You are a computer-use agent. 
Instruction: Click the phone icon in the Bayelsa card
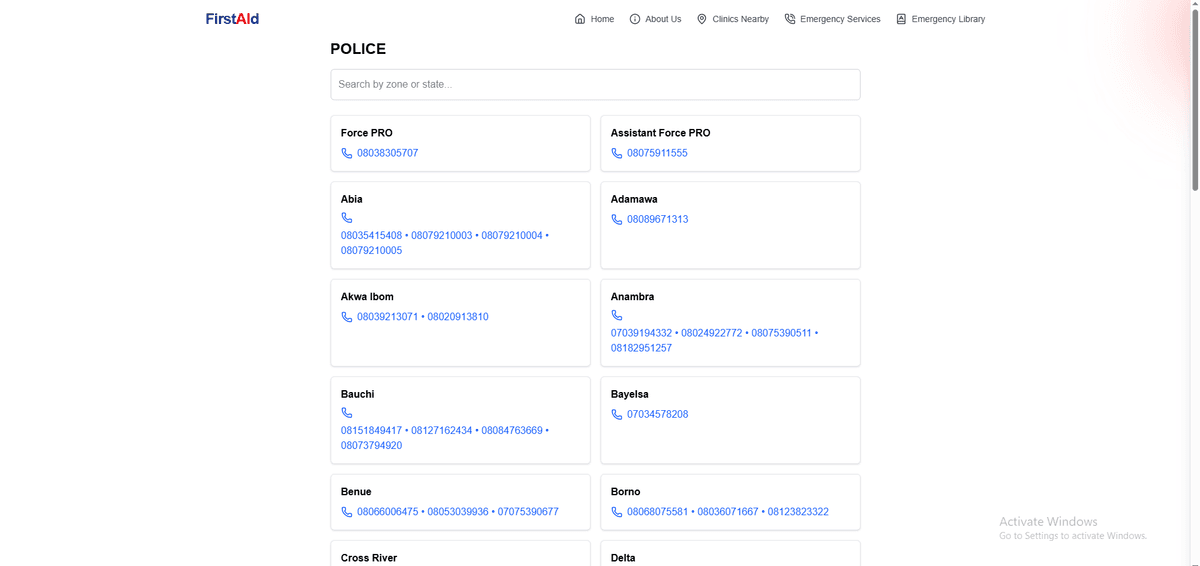tap(617, 414)
